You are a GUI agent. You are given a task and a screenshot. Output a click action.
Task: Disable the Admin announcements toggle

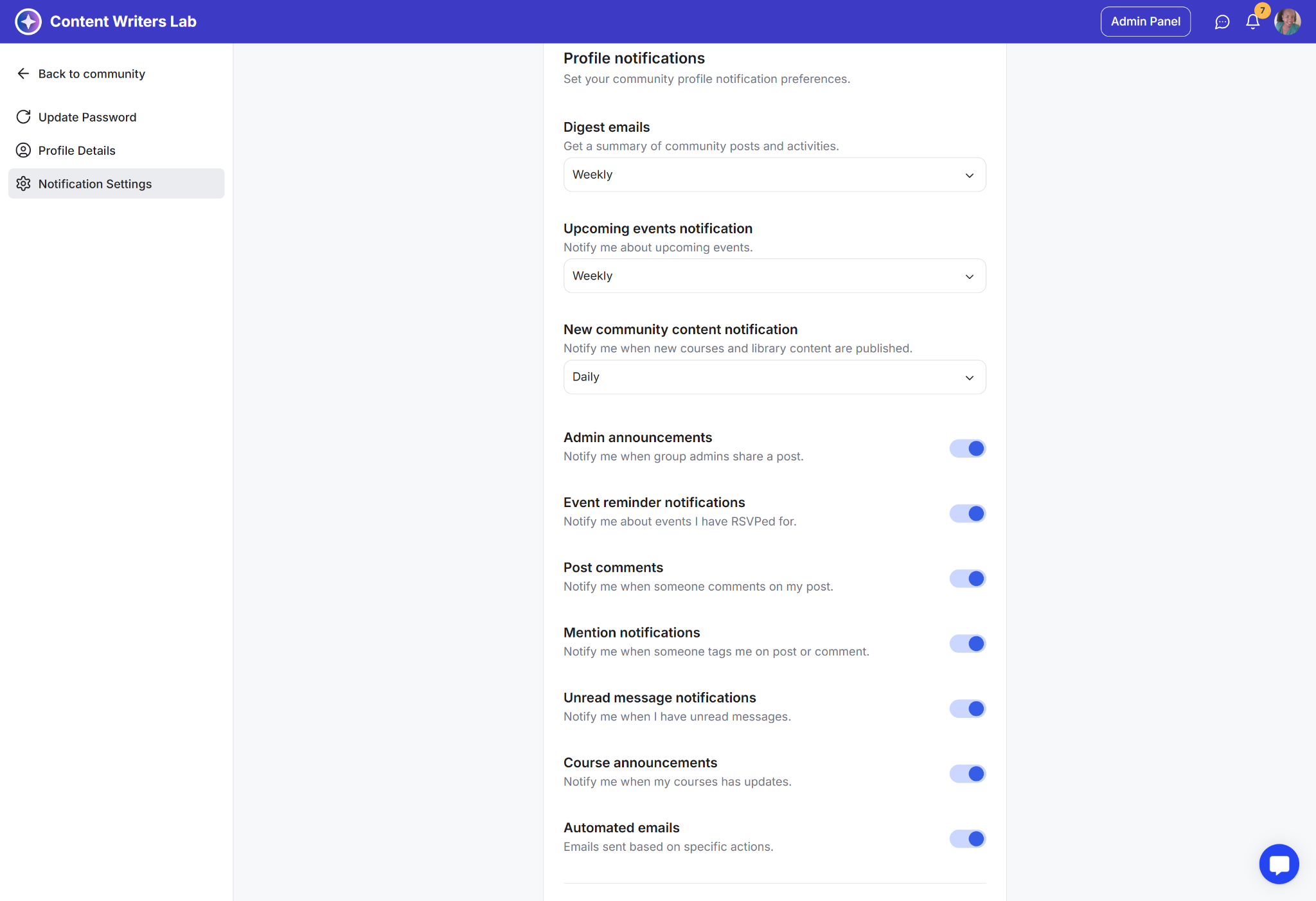pyautogui.click(x=967, y=449)
